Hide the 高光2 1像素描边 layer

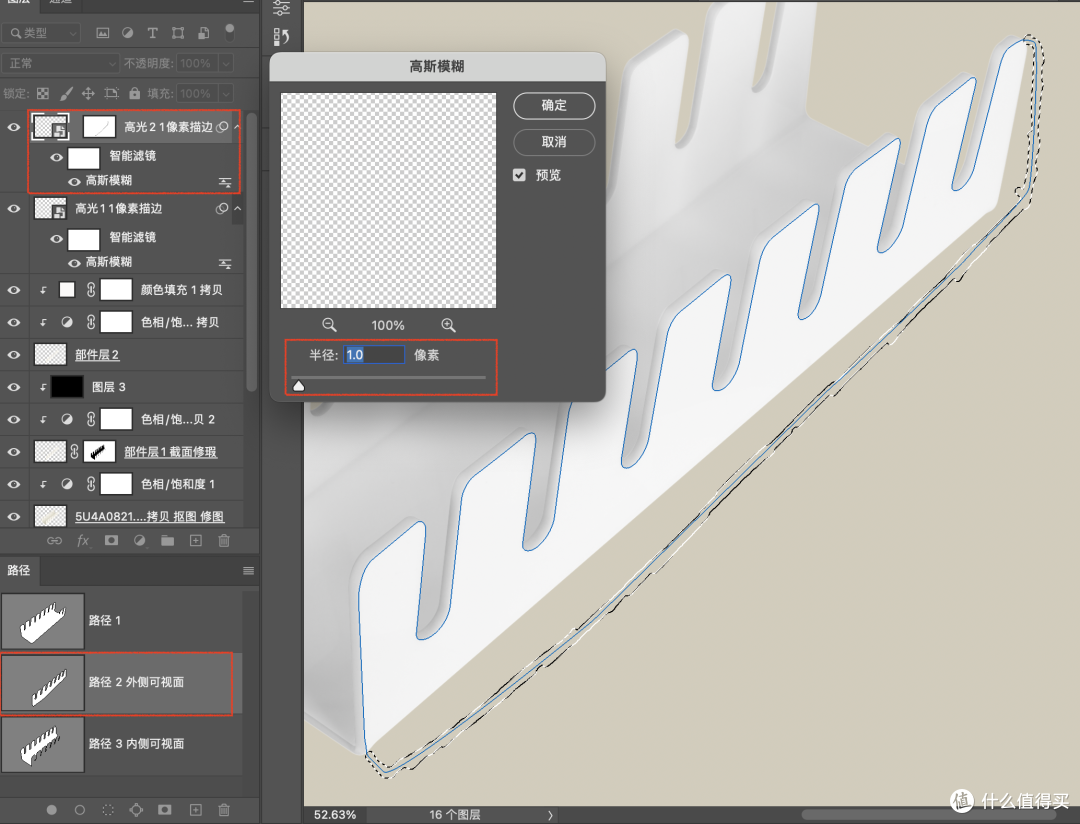(14, 127)
